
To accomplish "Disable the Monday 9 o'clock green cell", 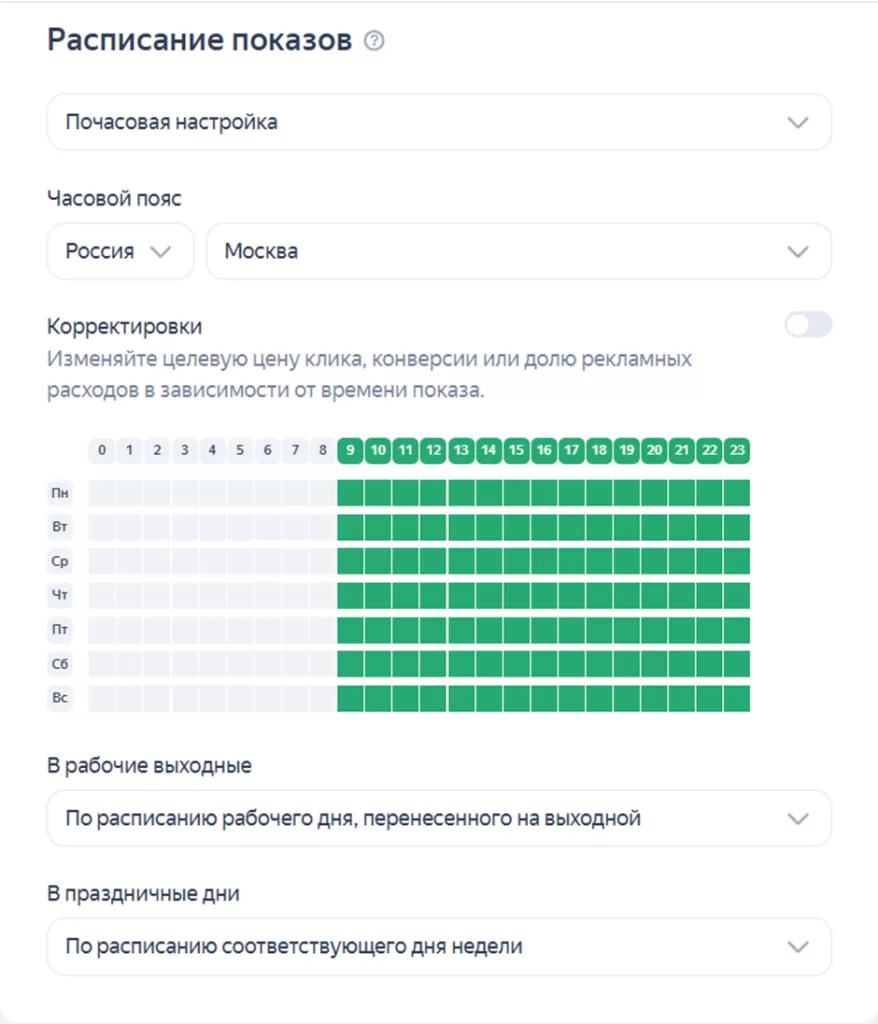I will click(351, 493).
